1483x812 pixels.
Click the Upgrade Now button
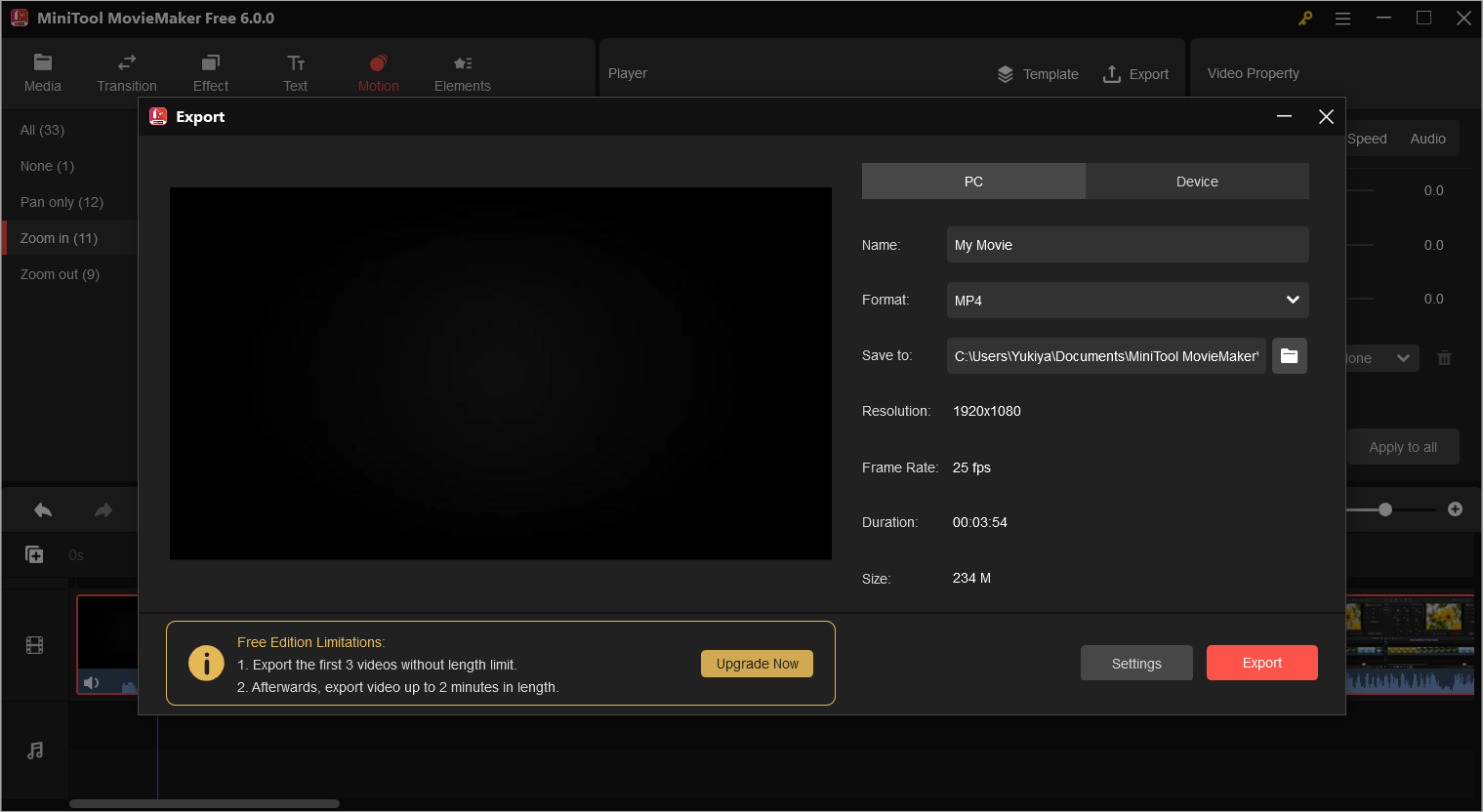[758, 664]
